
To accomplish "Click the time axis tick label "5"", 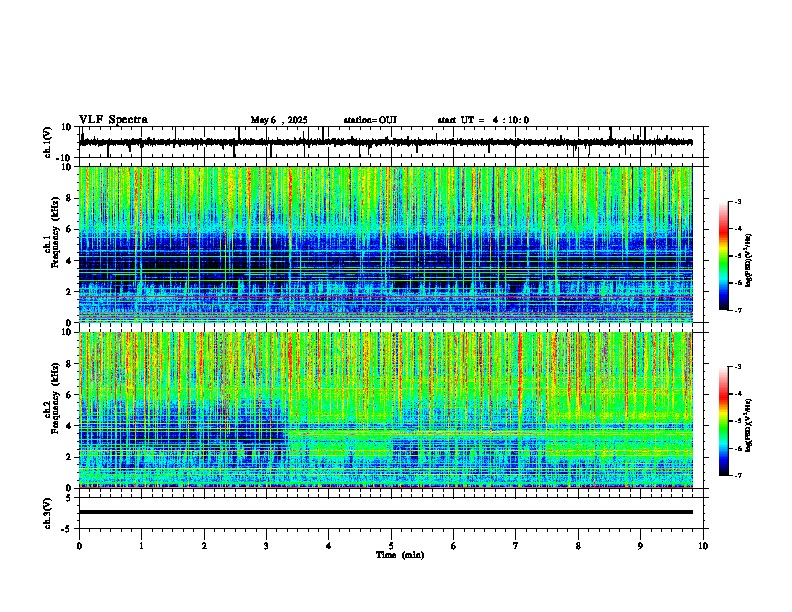I will (x=391, y=546).
